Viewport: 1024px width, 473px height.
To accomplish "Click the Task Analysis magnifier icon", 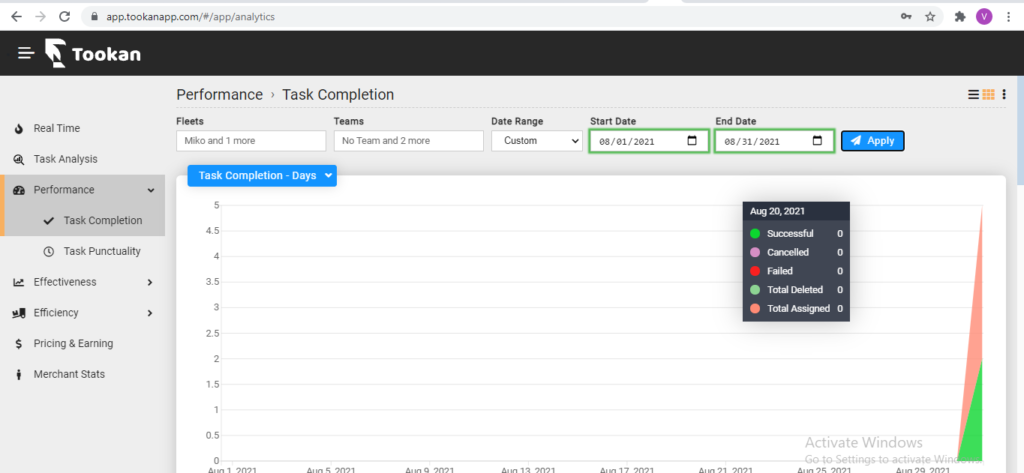I will tap(19, 159).
